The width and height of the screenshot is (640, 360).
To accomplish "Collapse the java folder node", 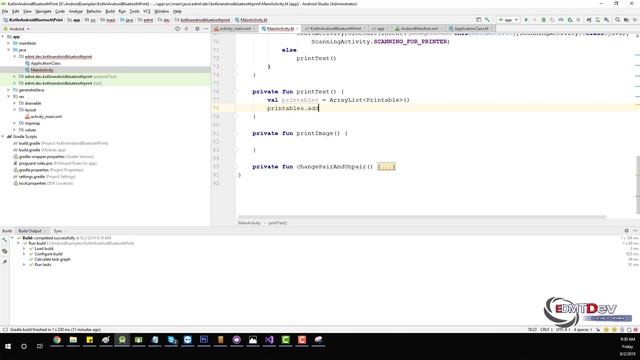I will [x=9, y=50].
